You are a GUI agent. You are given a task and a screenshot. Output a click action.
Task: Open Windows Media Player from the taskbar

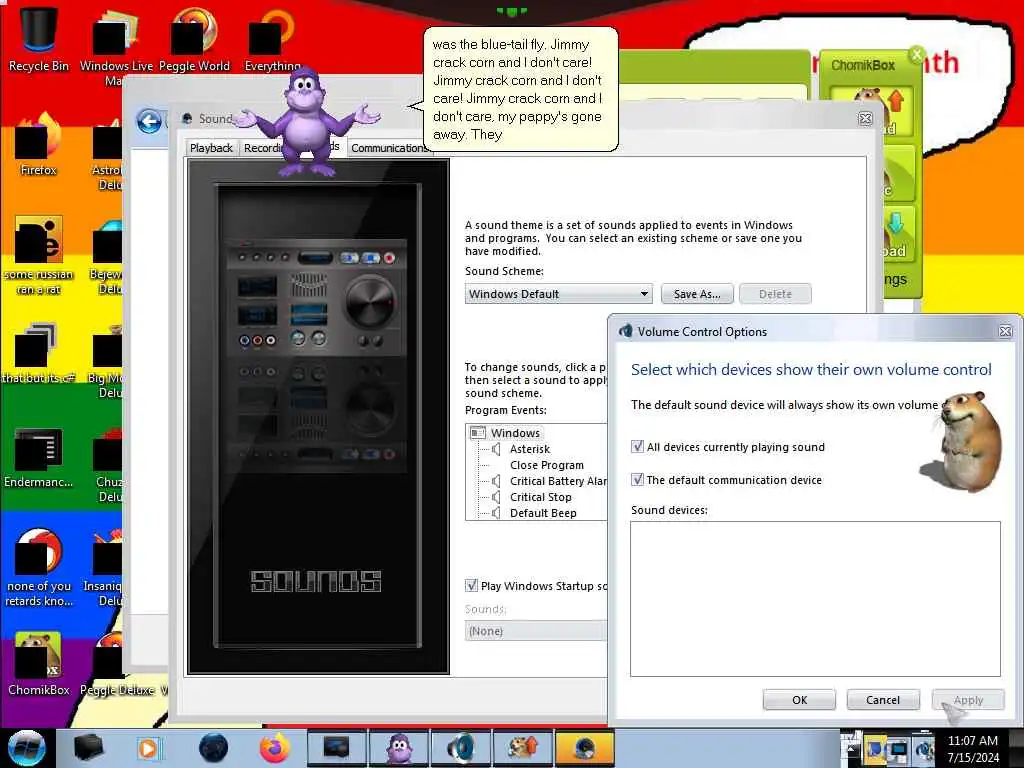point(148,748)
